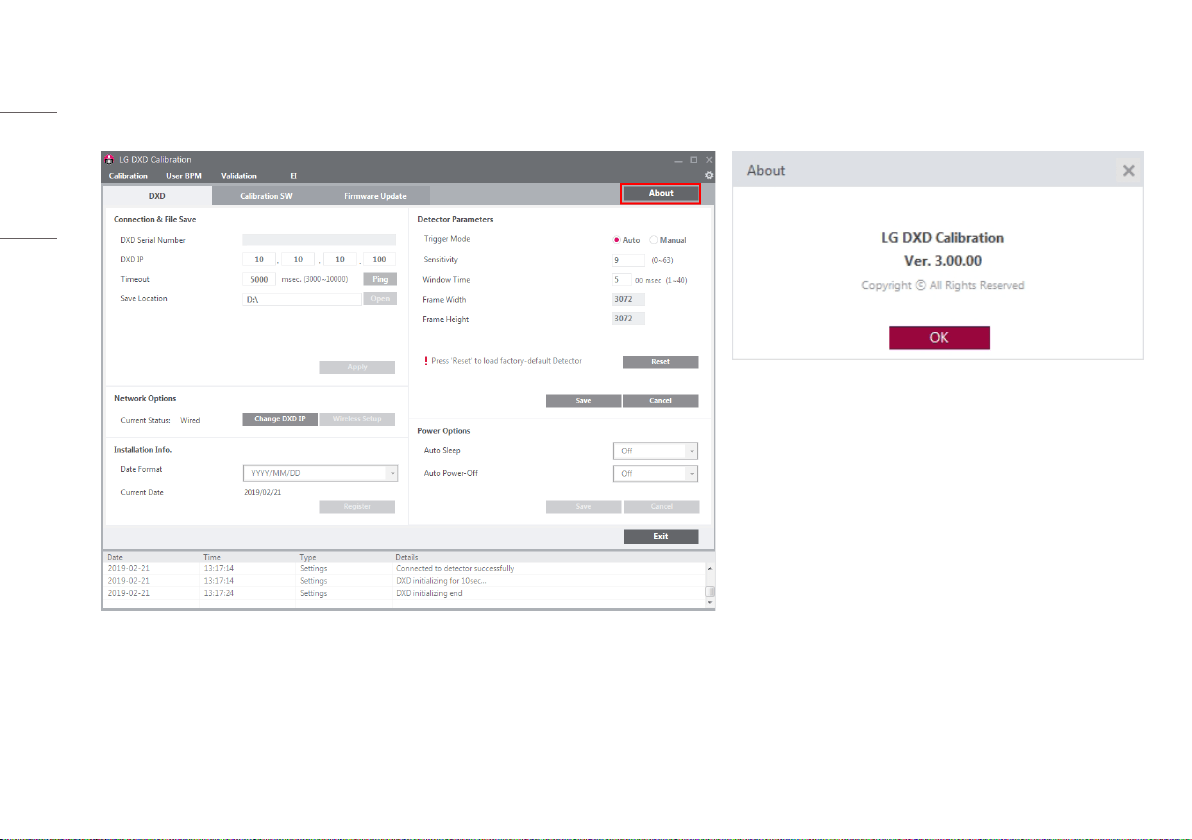Image resolution: width=1192 pixels, height=840 pixels.
Task: Click the third DXD IP octet field
Action: (x=340, y=259)
